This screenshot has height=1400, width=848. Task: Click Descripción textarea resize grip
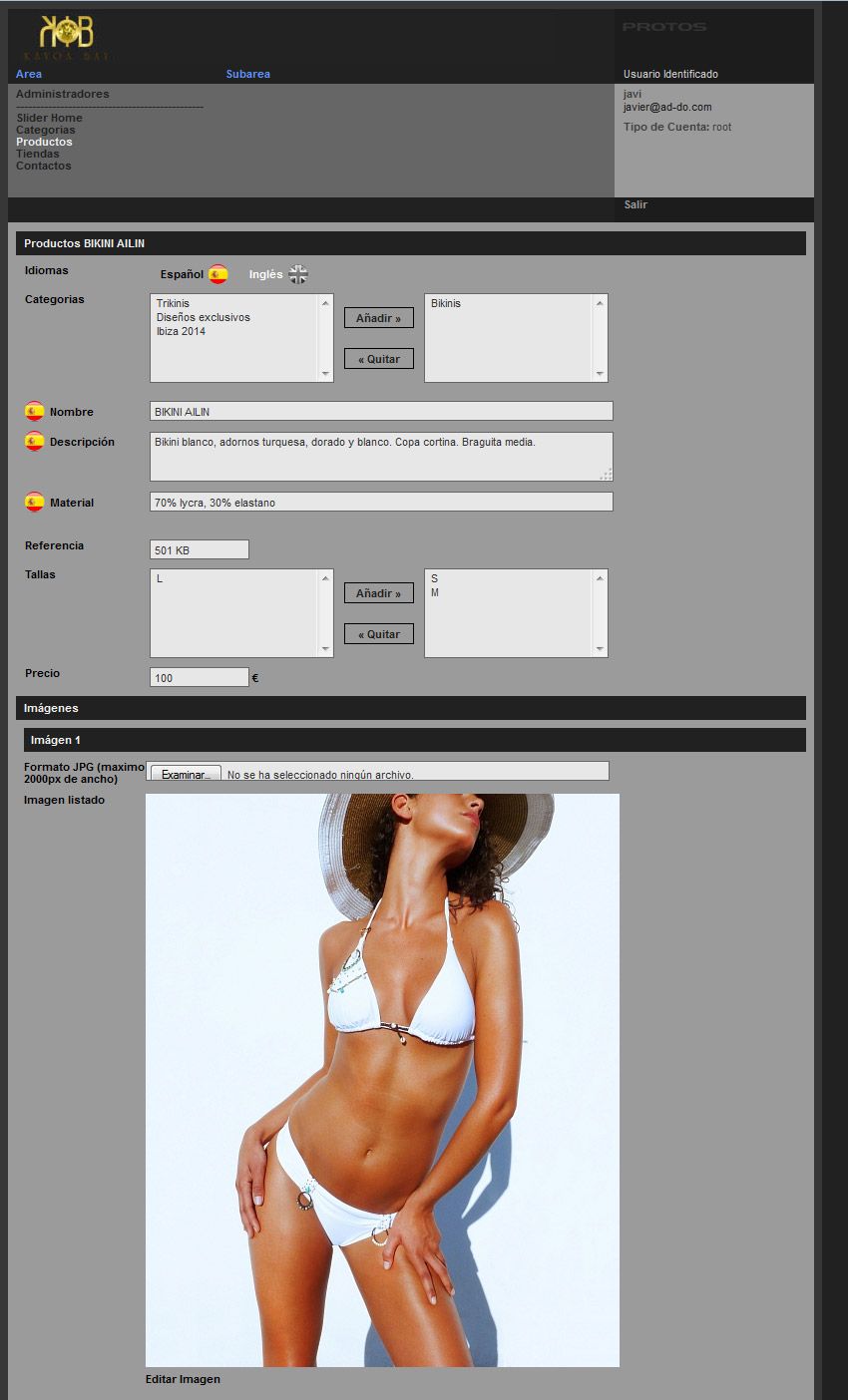coord(606,475)
